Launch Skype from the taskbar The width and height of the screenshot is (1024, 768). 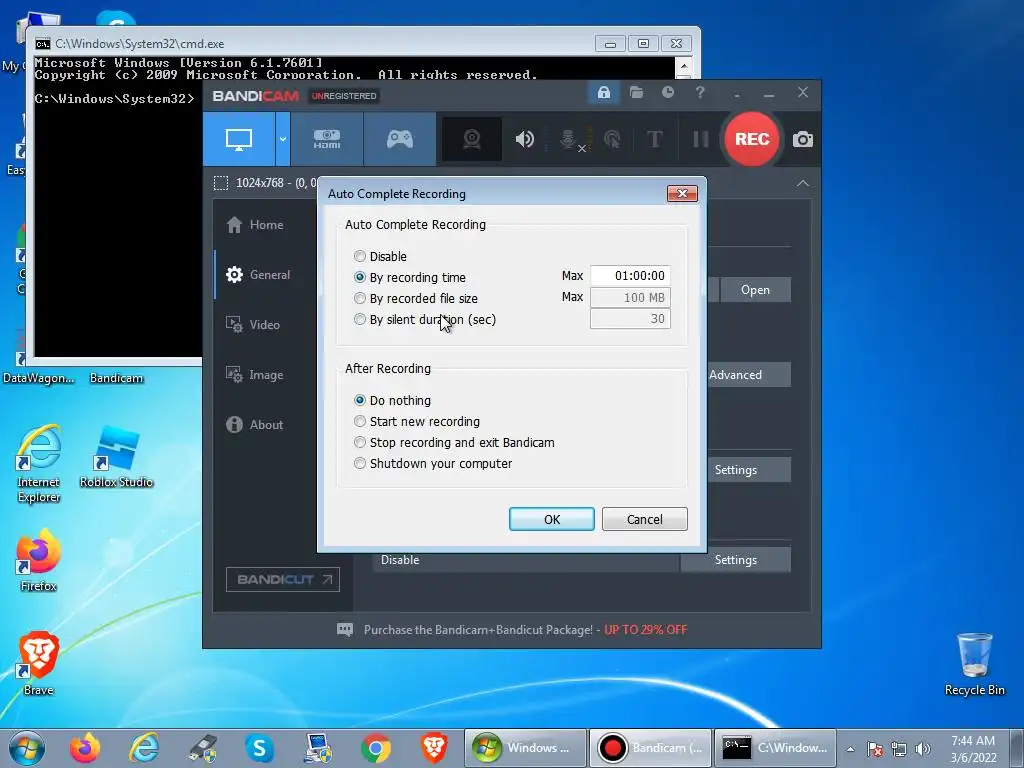[259, 748]
